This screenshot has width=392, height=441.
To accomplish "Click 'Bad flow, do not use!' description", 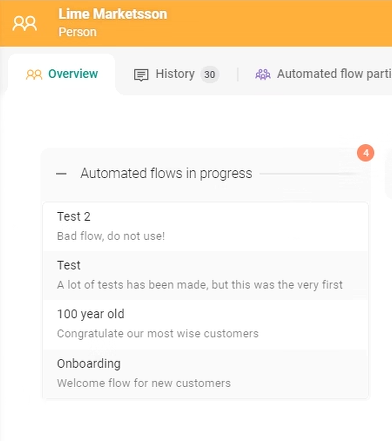I will (111, 236).
